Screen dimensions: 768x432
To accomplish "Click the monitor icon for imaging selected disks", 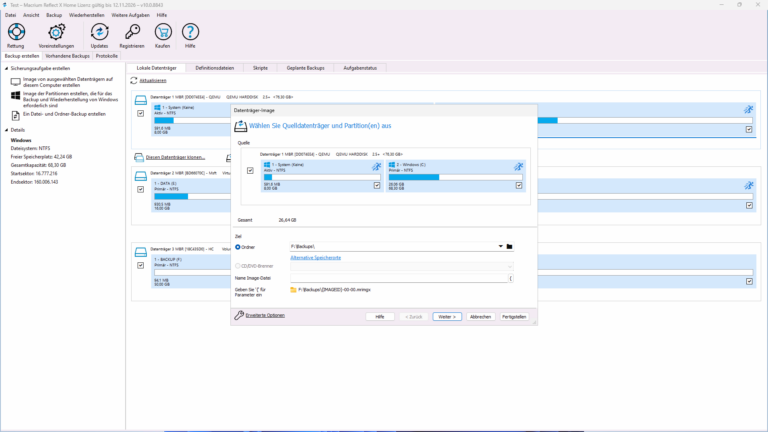I will click(16, 82).
